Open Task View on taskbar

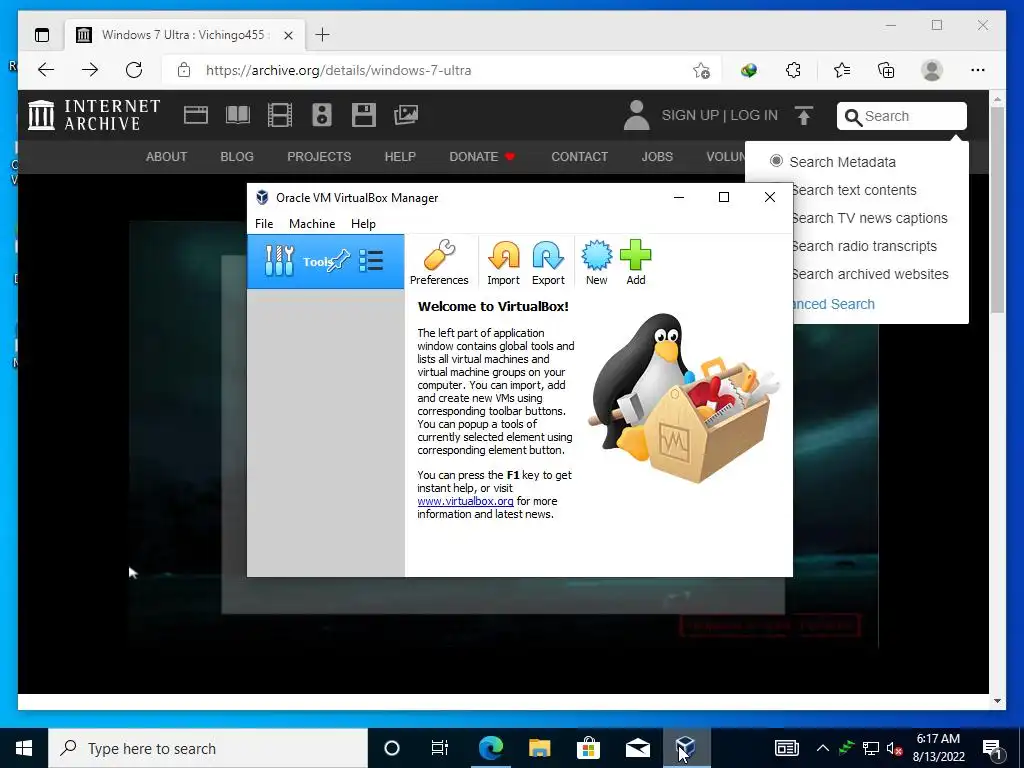[x=440, y=748]
